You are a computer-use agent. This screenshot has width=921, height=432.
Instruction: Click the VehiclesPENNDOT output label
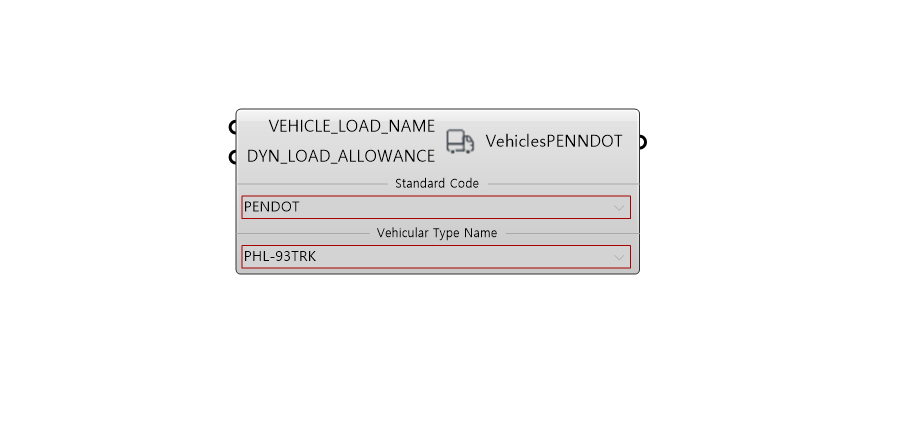click(554, 142)
